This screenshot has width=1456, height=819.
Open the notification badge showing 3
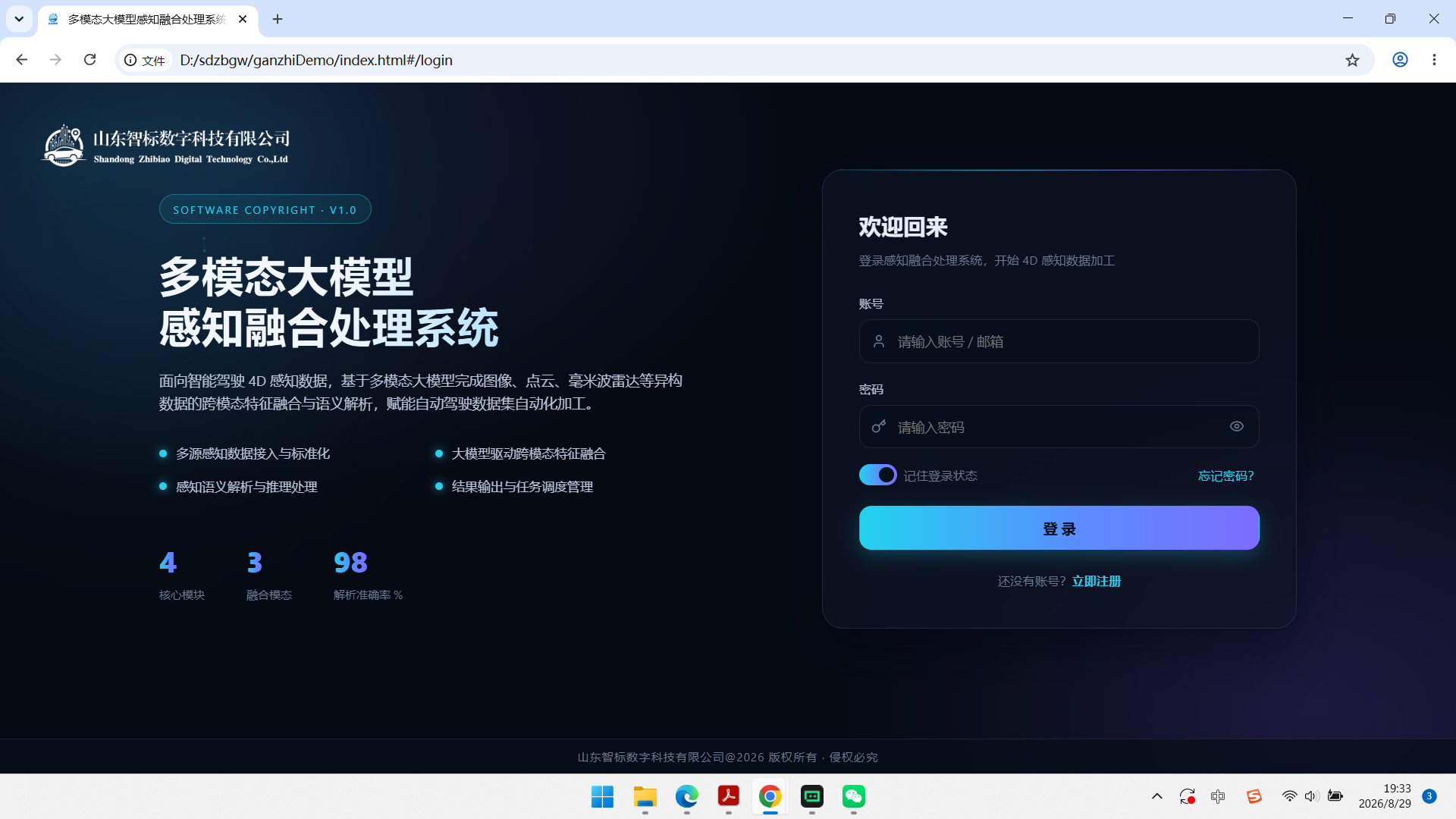1429,796
